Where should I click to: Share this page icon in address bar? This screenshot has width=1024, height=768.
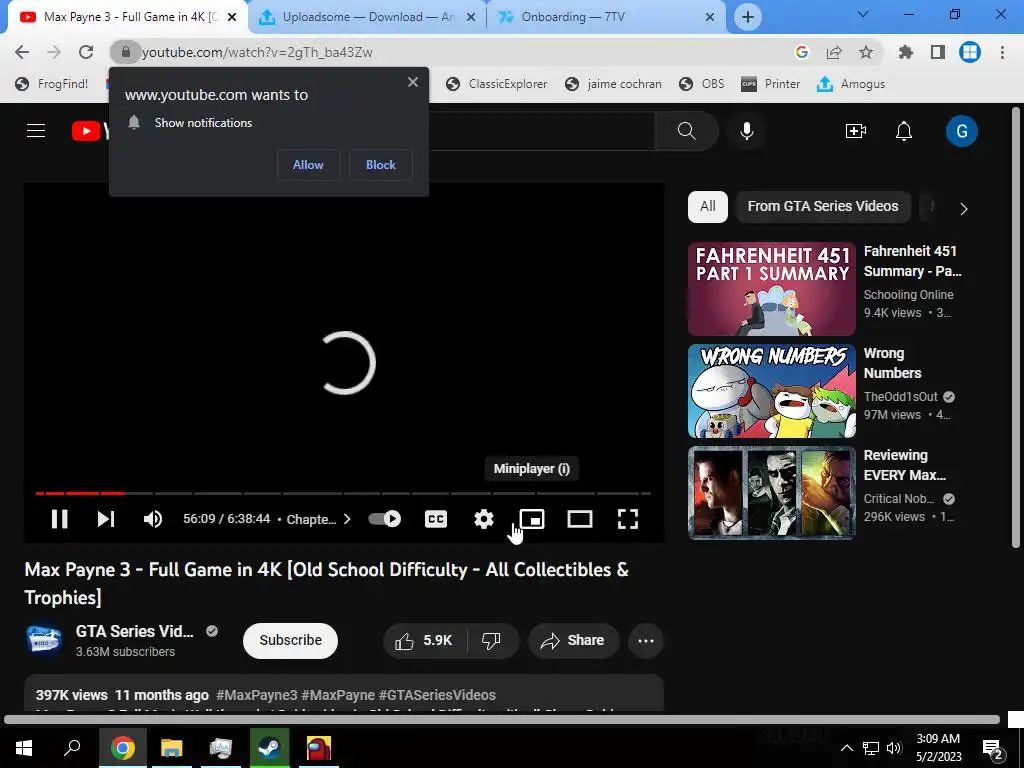coord(834,52)
